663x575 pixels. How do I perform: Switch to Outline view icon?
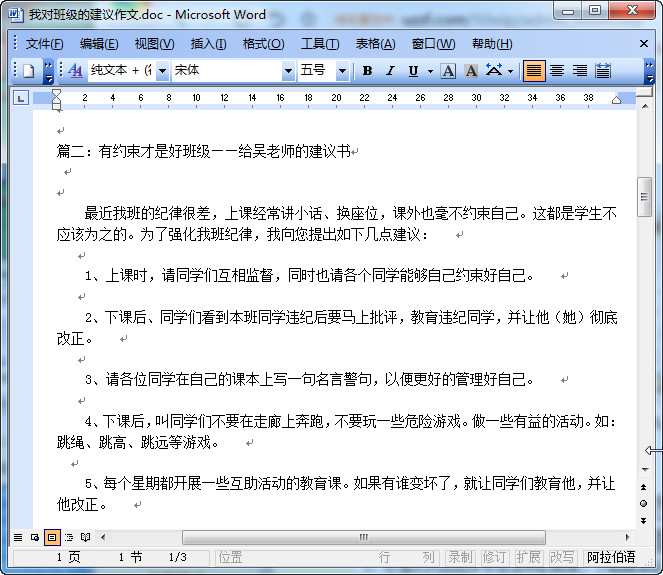(68, 537)
